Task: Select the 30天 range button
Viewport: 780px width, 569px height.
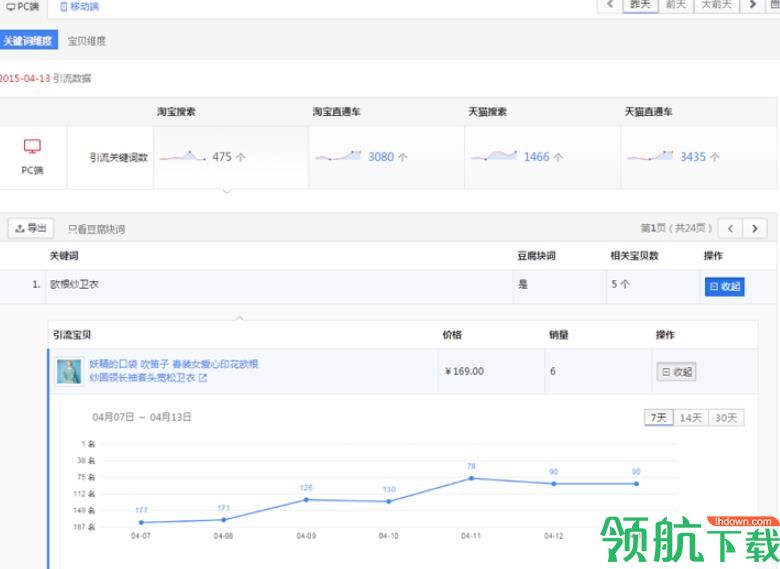Action: [726, 418]
